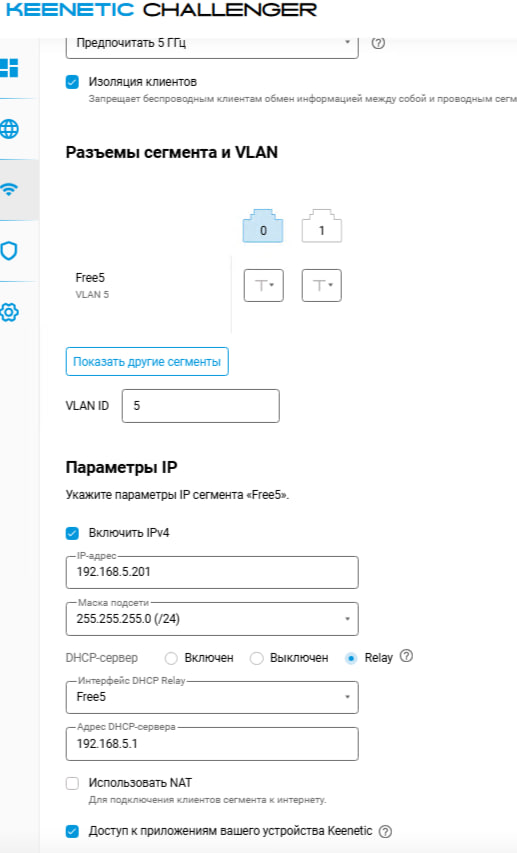Screen dimensions: 517x853
Task: Select DHCP-сервер Выключен radio option
Action: 256,658
